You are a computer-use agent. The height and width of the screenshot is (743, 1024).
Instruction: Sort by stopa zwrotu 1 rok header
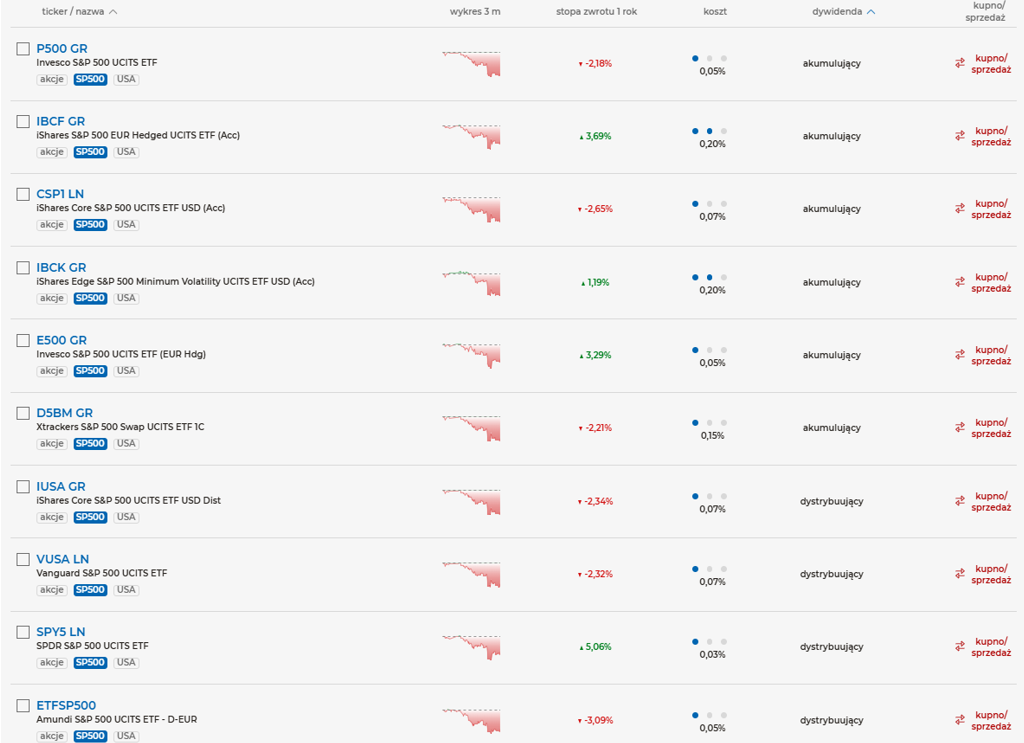click(596, 12)
